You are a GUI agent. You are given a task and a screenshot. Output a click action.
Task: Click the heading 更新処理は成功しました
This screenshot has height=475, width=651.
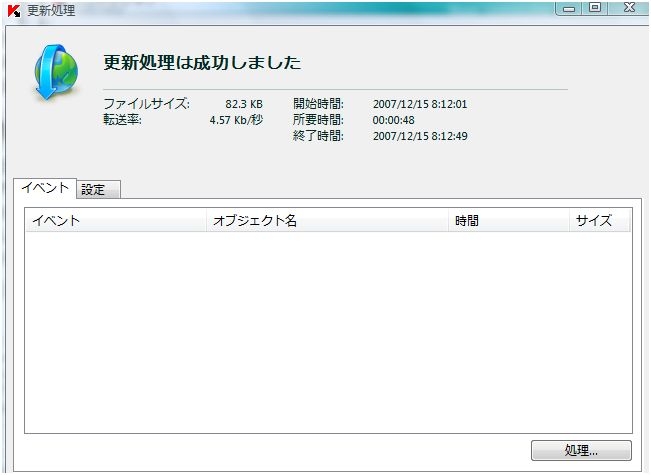click(x=202, y=63)
